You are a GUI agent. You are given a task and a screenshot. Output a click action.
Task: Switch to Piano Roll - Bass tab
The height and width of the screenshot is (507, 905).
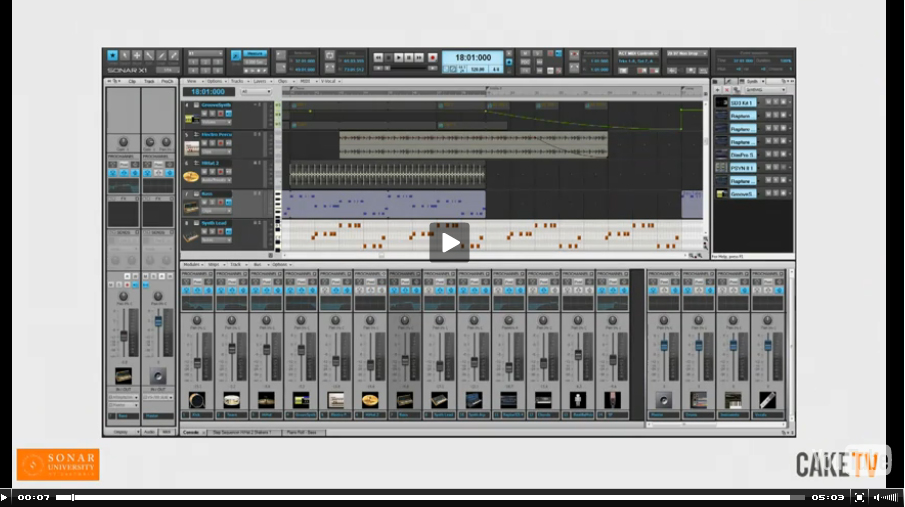(x=303, y=432)
